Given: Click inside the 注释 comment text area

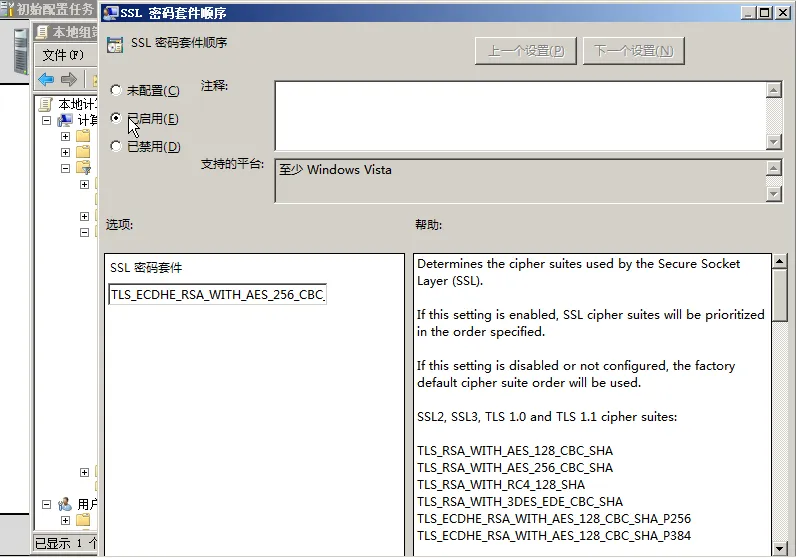Looking at the screenshot, I should click(520, 116).
